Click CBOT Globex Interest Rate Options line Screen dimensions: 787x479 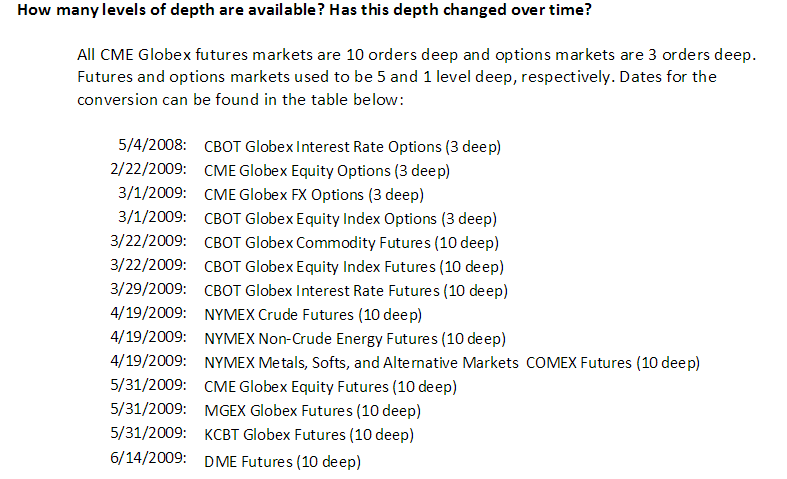coord(352,147)
